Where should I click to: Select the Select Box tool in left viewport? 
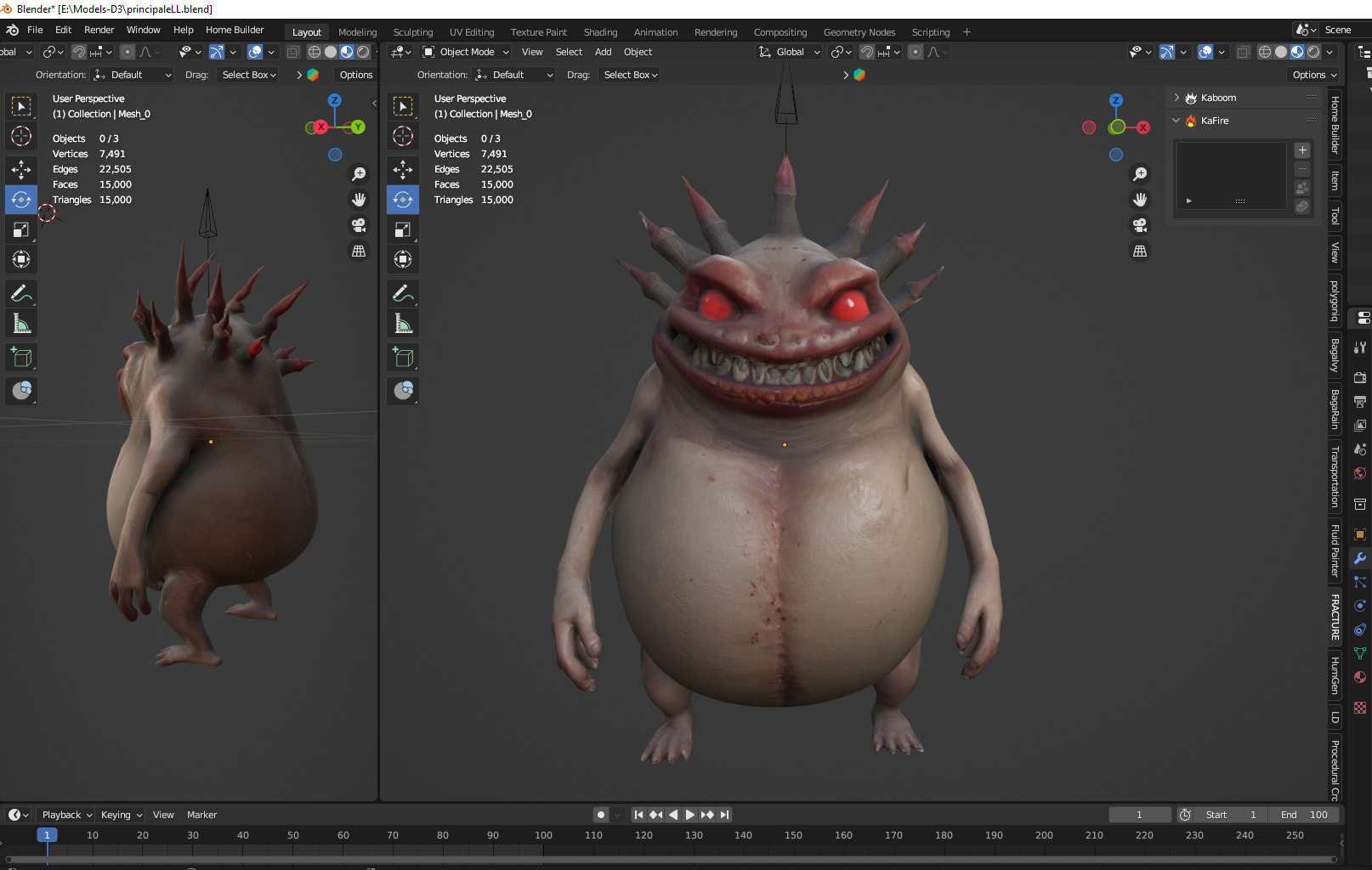tap(21, 106)
